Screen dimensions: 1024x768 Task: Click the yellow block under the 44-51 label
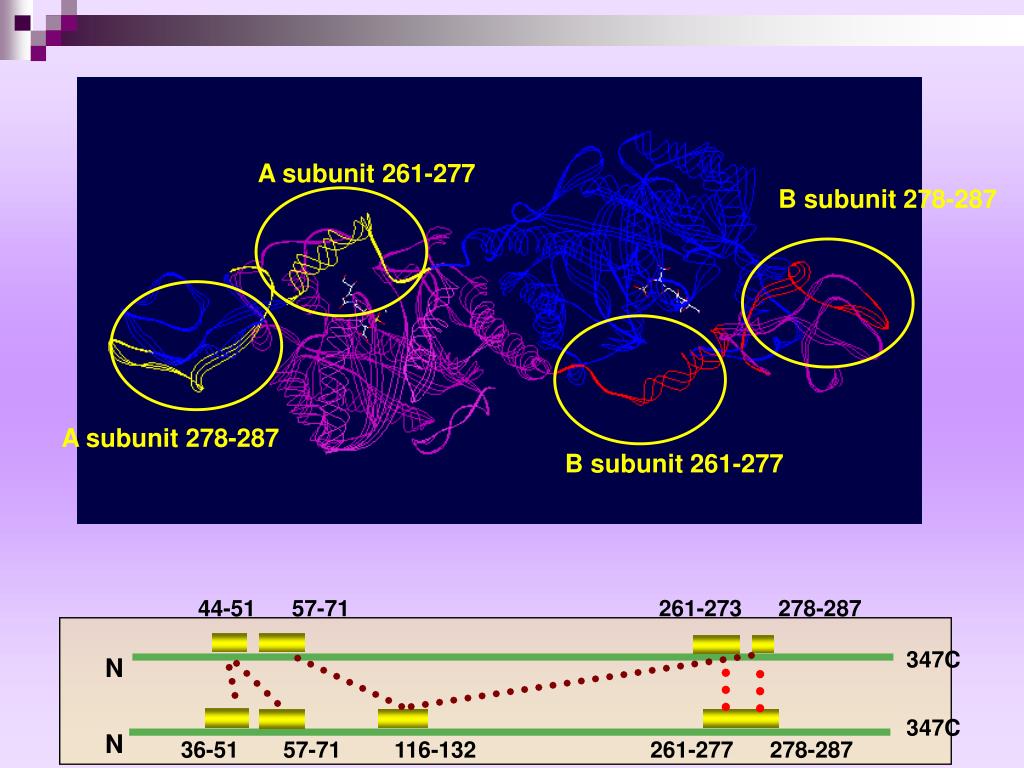(229, 643)
